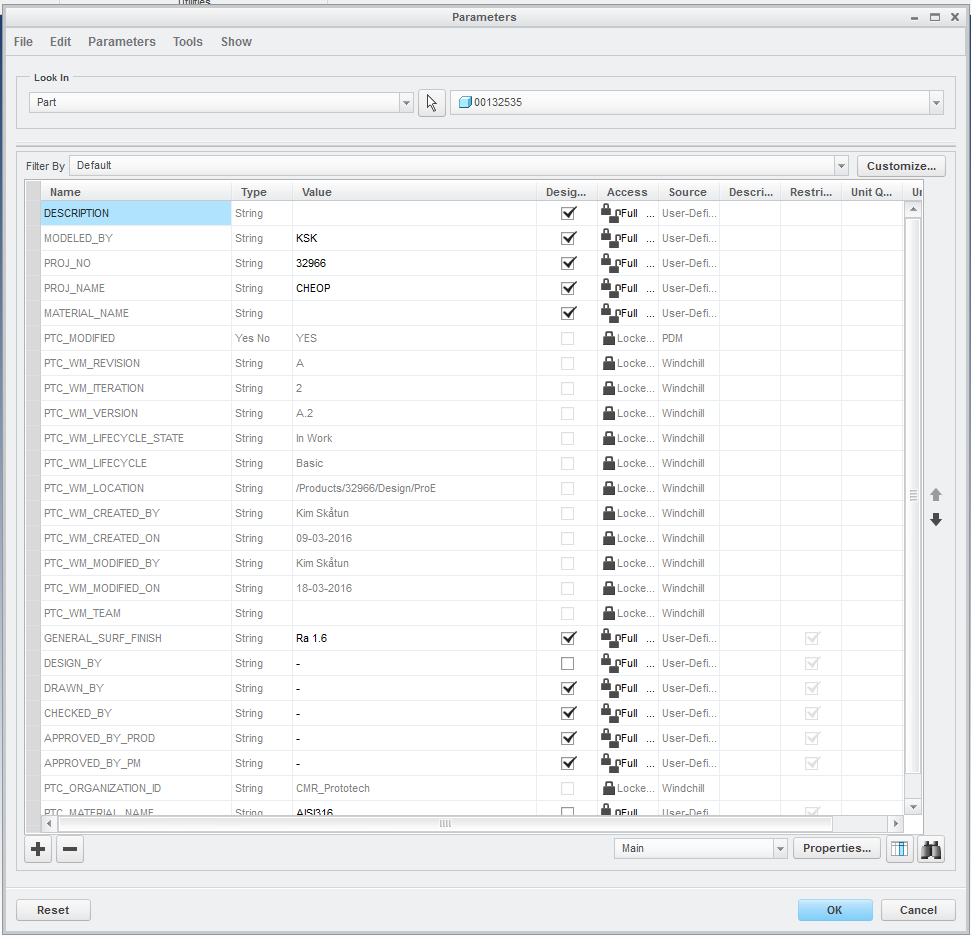Select the DESCRIPTION value field
The height and width of the screenshot is (938, 971).
tap(414, 213)
